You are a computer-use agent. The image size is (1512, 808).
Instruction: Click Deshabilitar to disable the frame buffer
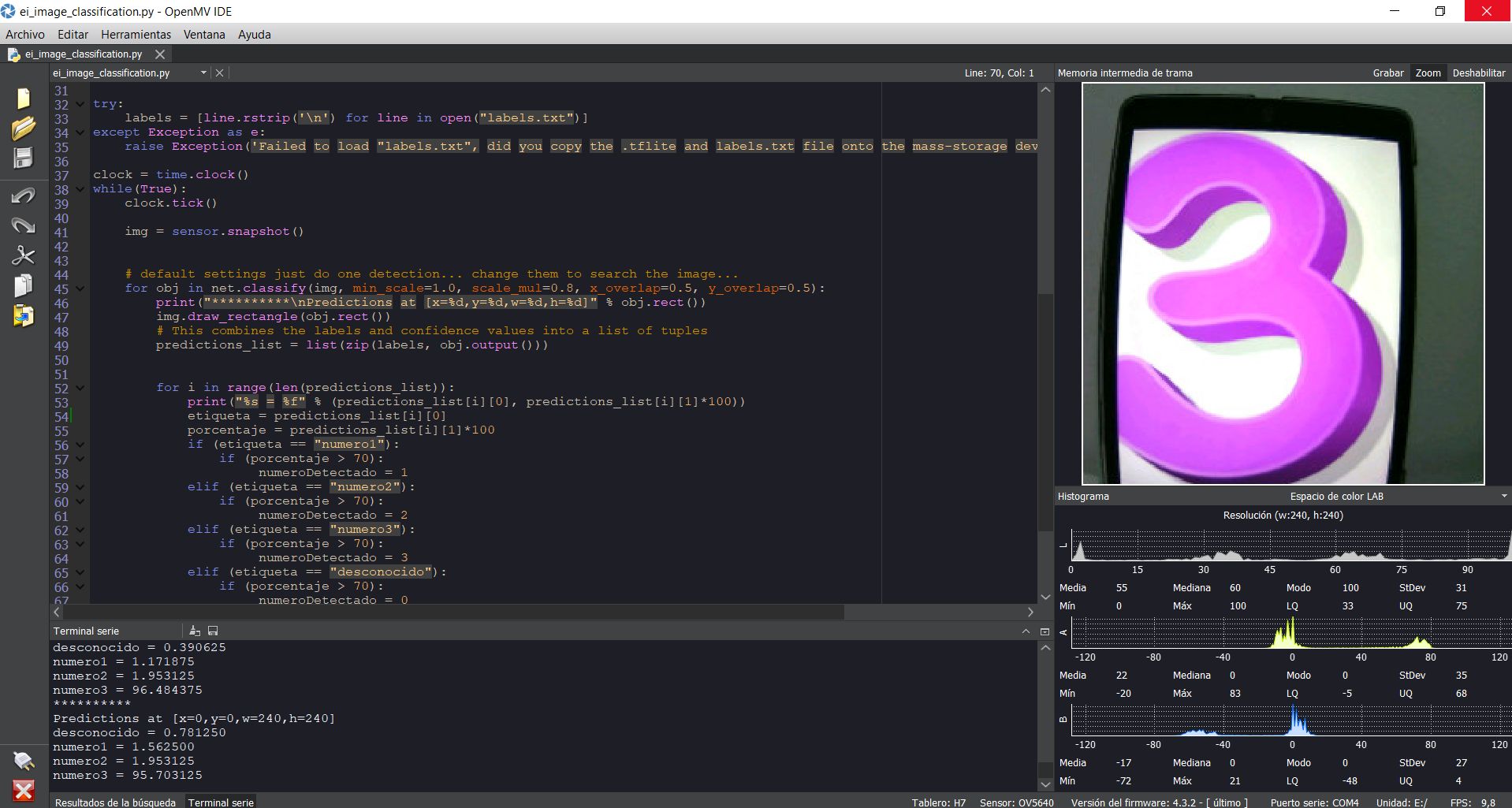coord(1478,73)
